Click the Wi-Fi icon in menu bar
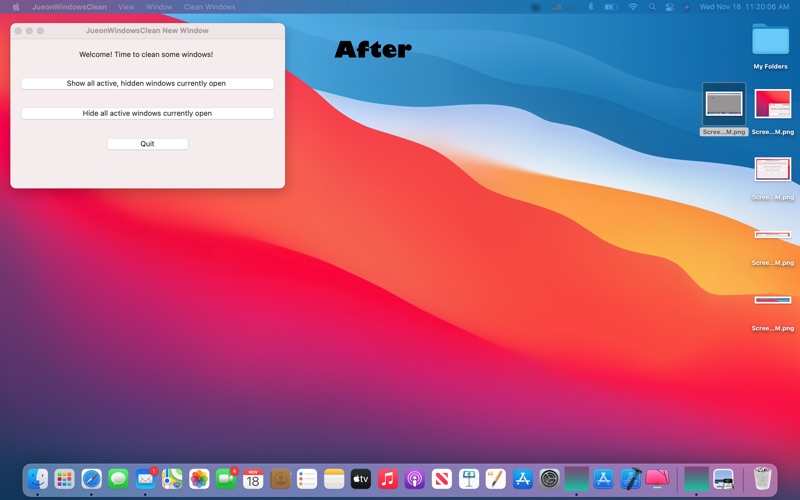This screenshot has height=500, width=800. (633, 7)
